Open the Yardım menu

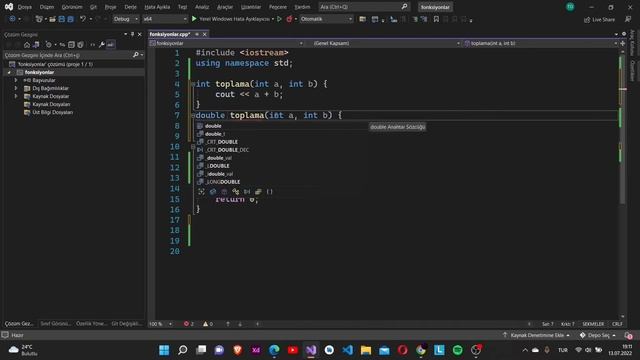[x=302, y=7]
